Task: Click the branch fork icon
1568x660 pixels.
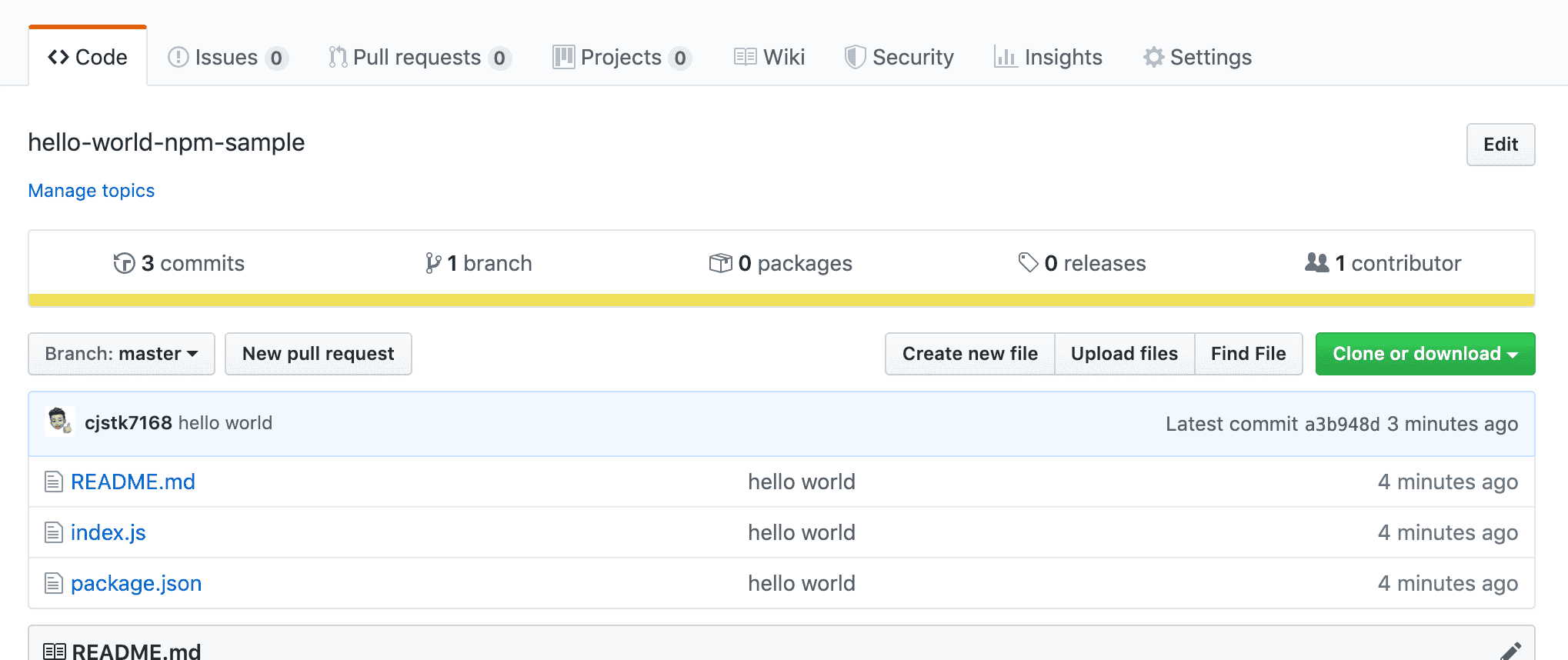Action: click(433, 263)
